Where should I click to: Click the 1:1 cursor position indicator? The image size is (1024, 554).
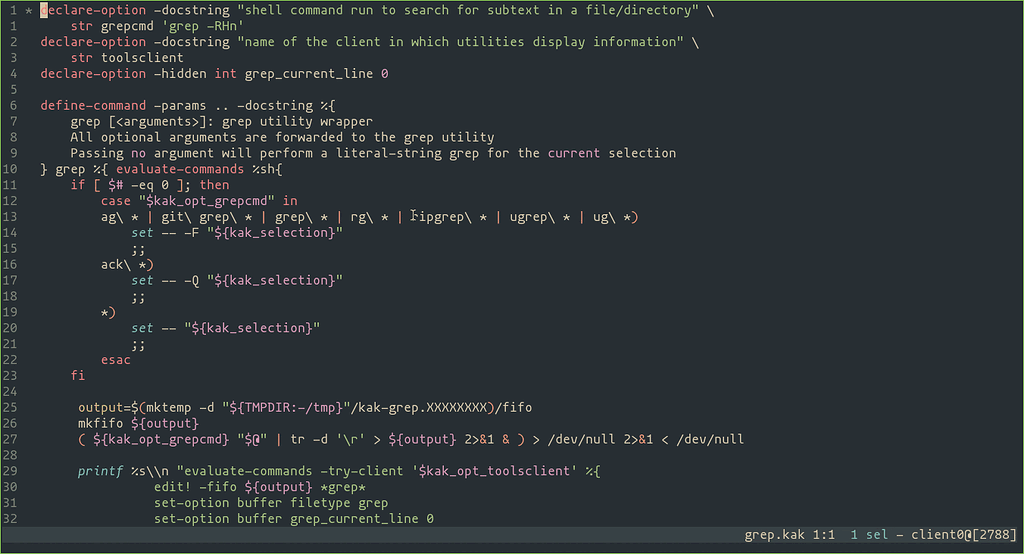(822, 536)
